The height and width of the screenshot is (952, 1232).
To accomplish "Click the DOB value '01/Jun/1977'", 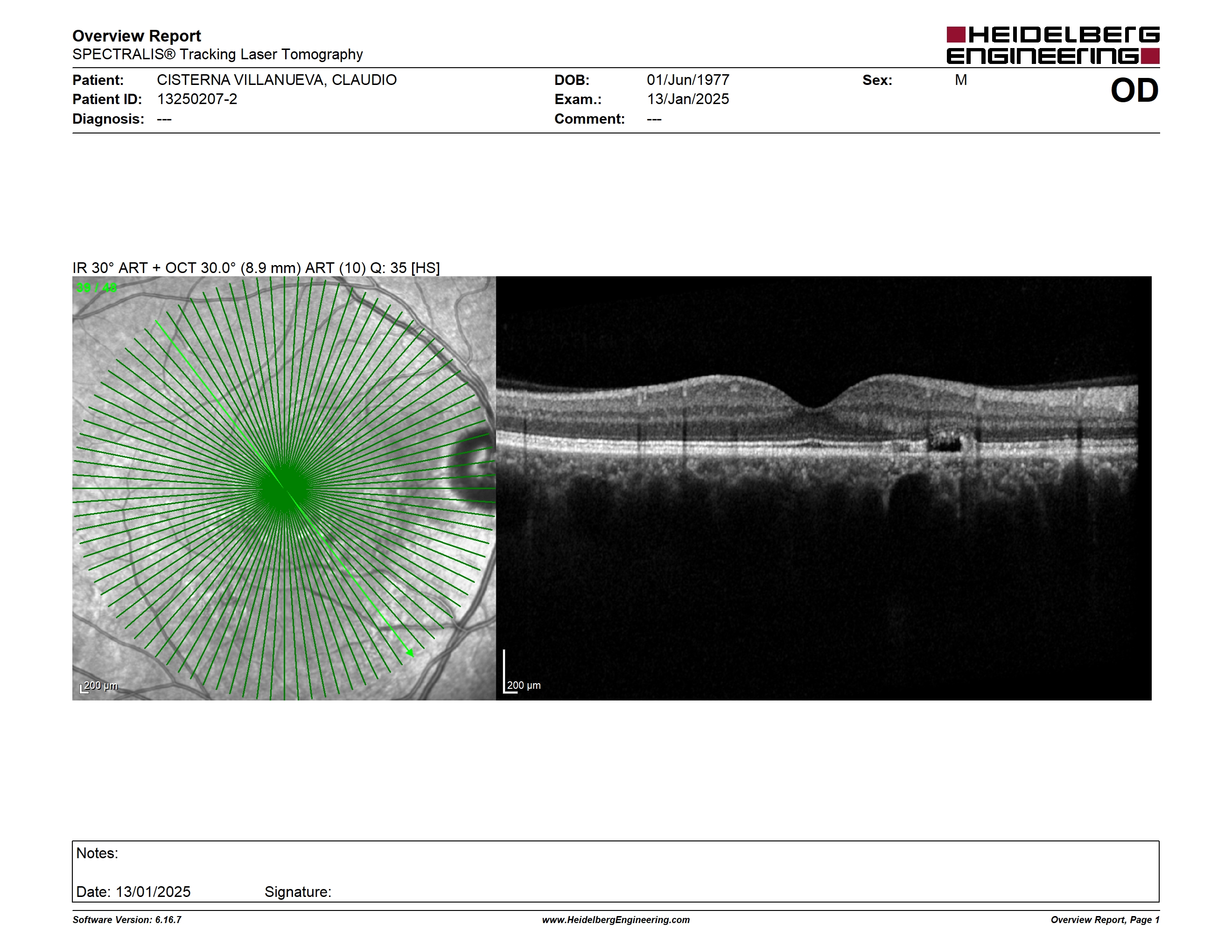I will (688, 80).
